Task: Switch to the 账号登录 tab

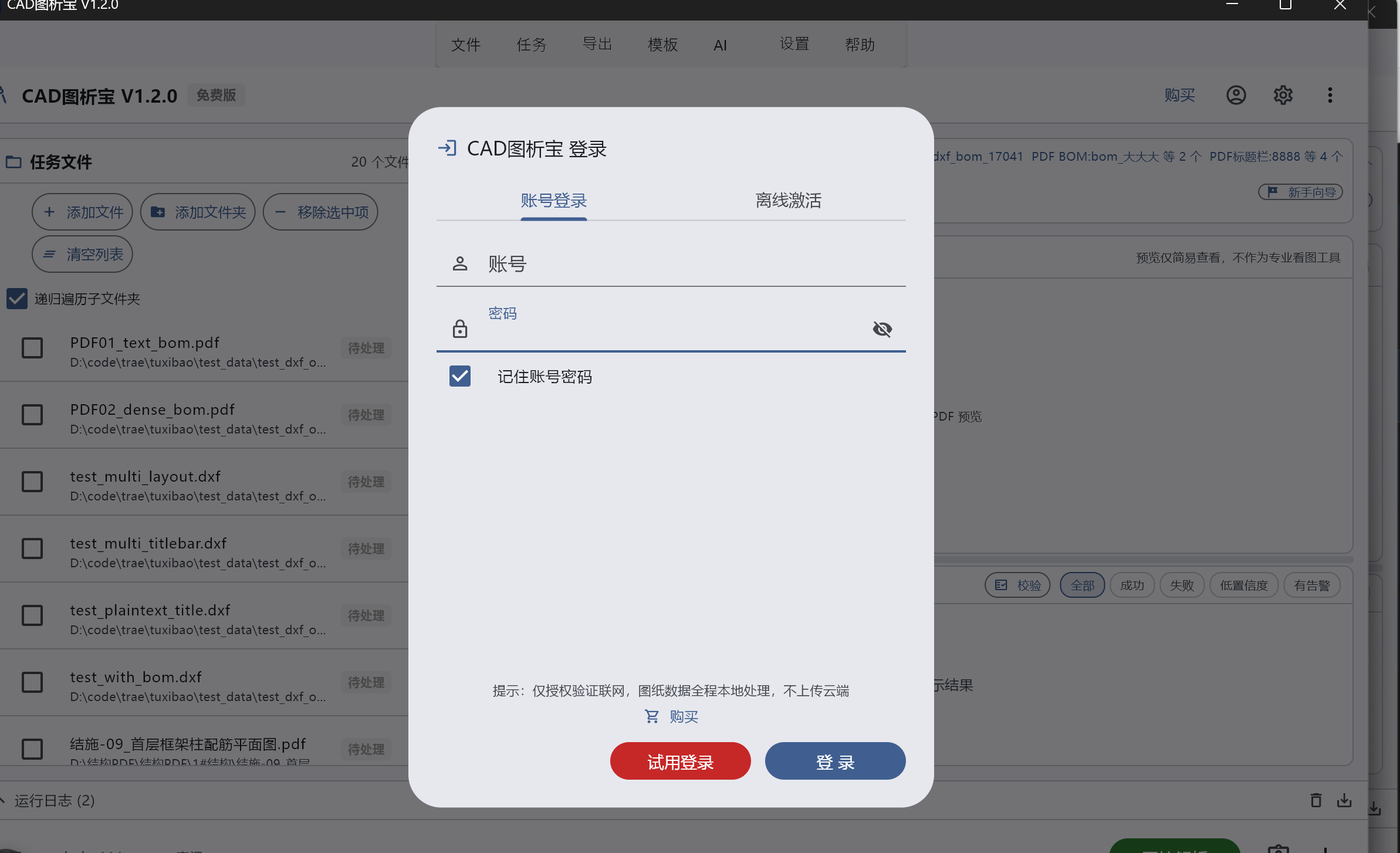Action: 553,200
